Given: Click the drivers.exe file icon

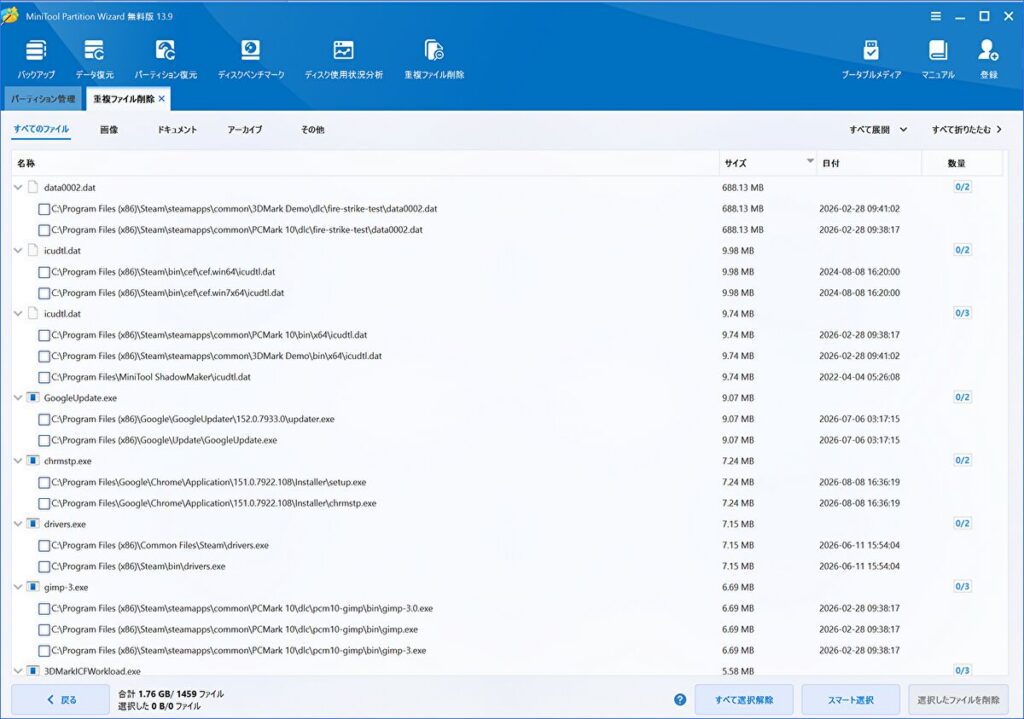Looking at the screenshot, I should coord(33,524).
